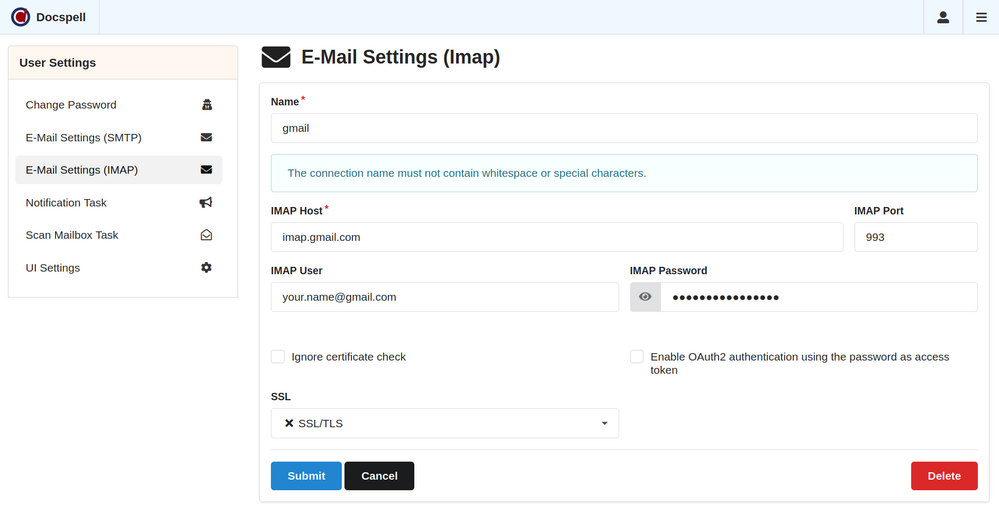Viewport: 999px width, 513px height.
Task: Open E-Mail Settings (IMAP) in sidebar
Action: click(82, 170)
